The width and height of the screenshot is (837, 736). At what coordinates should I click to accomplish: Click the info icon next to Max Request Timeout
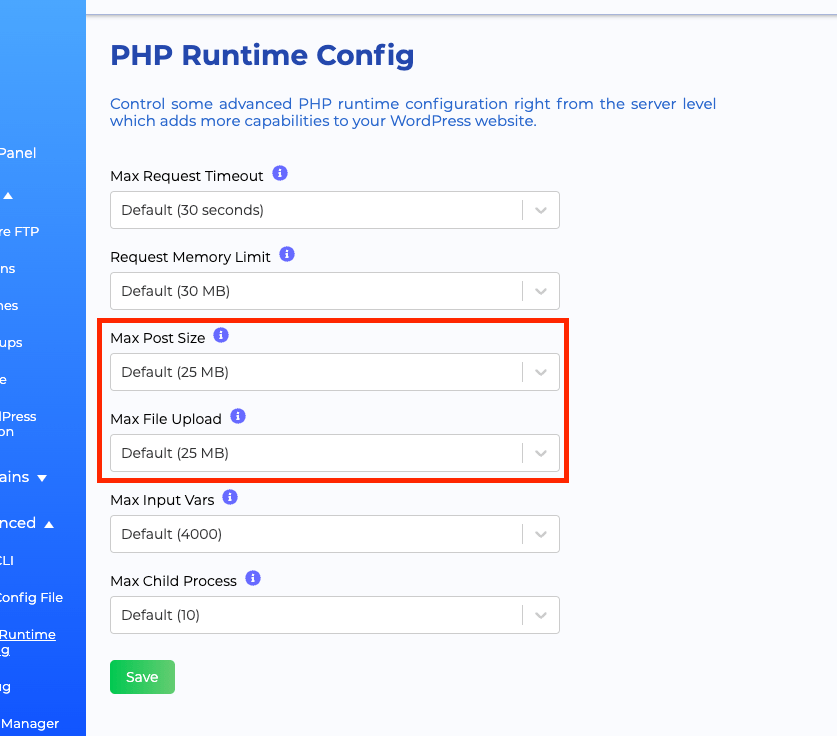[280, 173]
